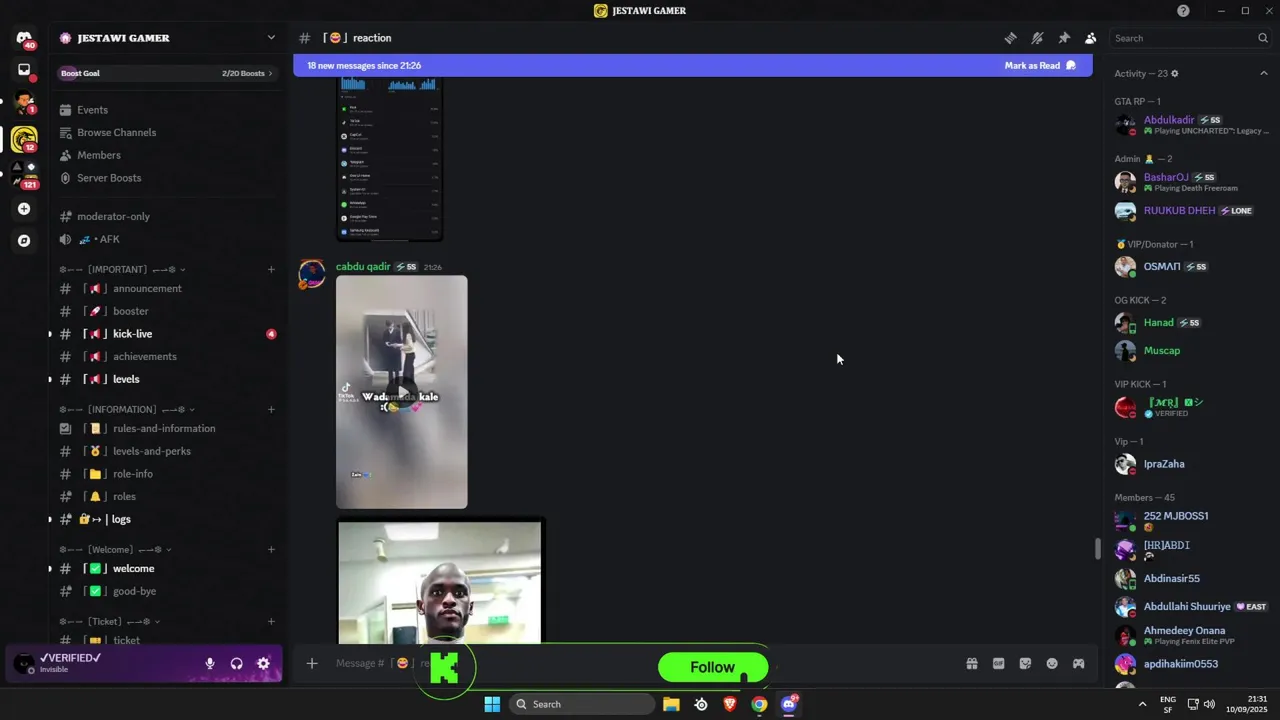Collapse the Activity panel chevron
The height and width of the screenshot is (720, 1280).
point(1263,73)
